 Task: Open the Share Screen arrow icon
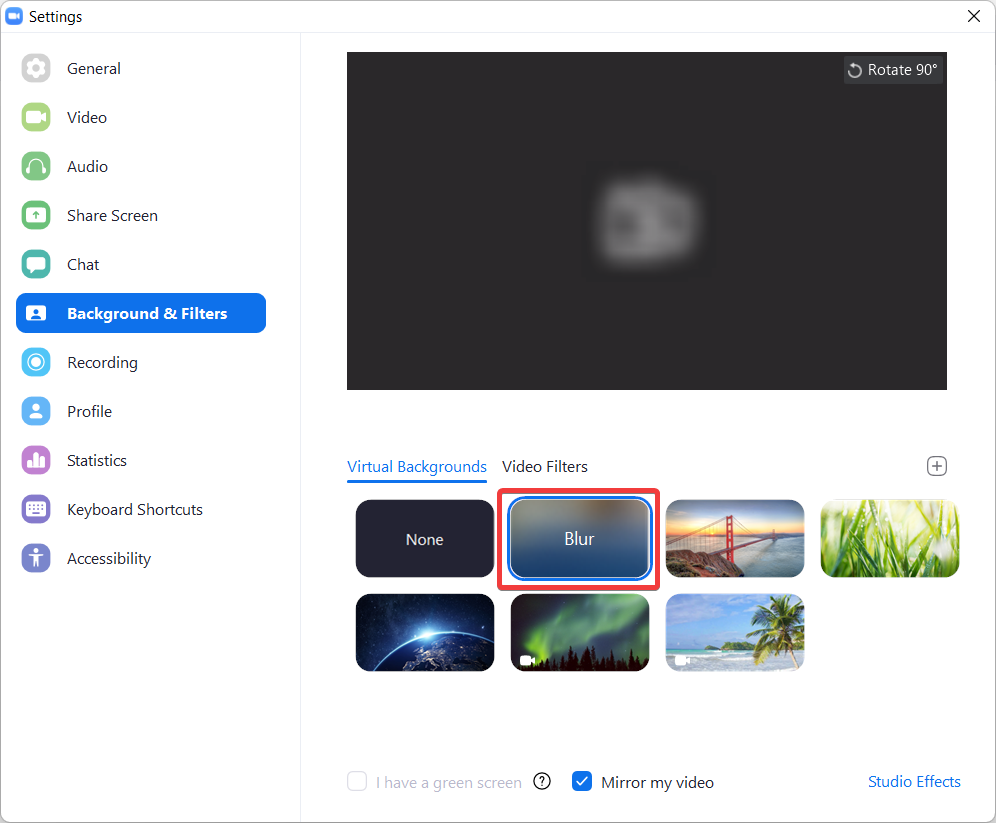point(36,215)
